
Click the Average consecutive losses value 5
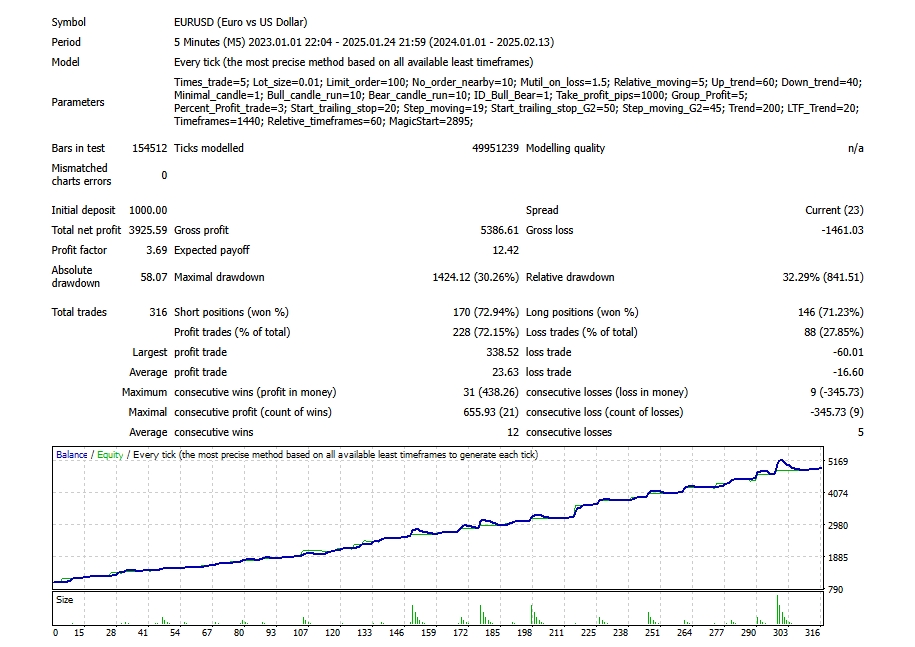coord(860,432)
